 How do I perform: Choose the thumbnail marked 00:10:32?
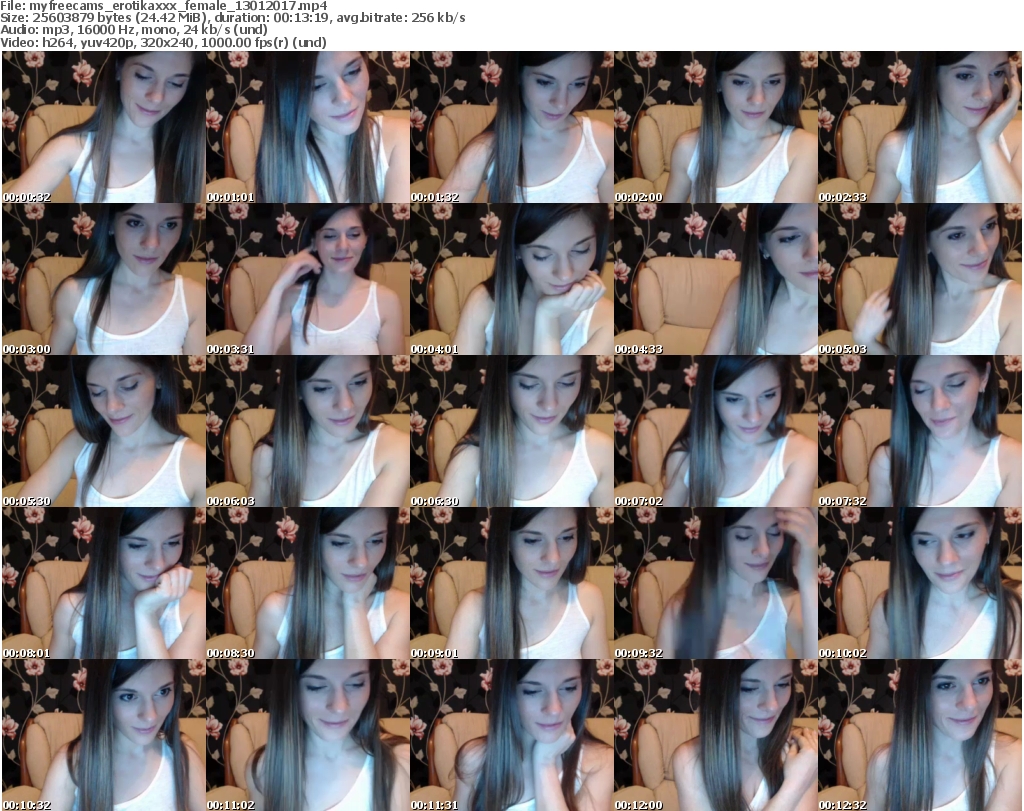coord(104,735)
